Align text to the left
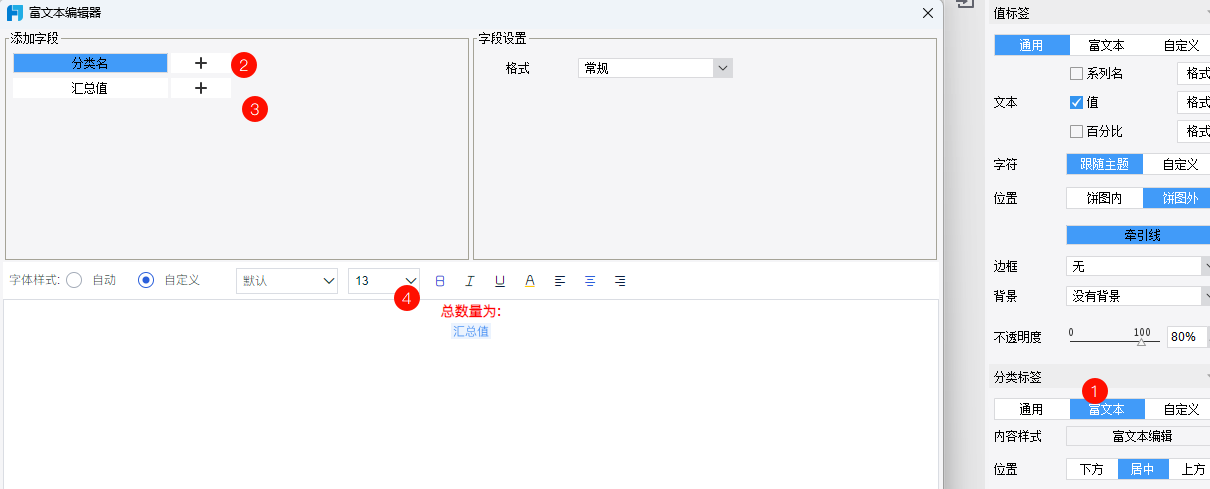Screen dimensions: 1210x489 point(560,281)
